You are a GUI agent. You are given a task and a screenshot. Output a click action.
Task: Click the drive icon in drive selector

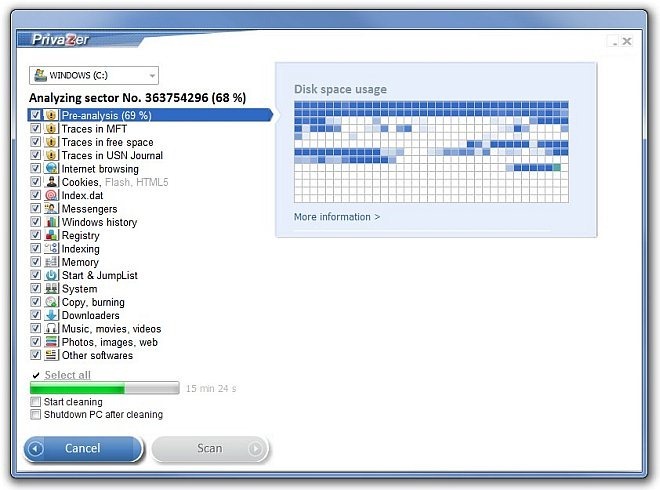40,75
